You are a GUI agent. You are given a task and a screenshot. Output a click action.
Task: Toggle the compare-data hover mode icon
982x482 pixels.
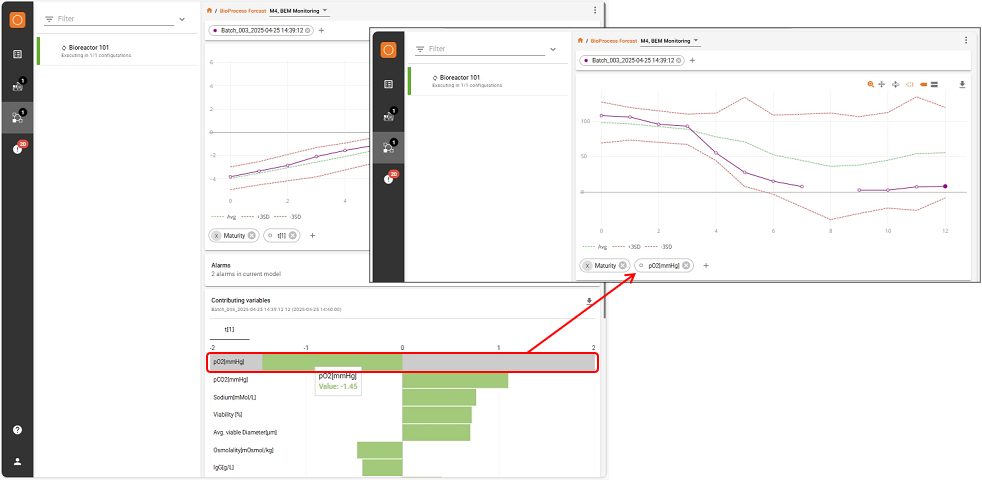(x=934, y=84)
